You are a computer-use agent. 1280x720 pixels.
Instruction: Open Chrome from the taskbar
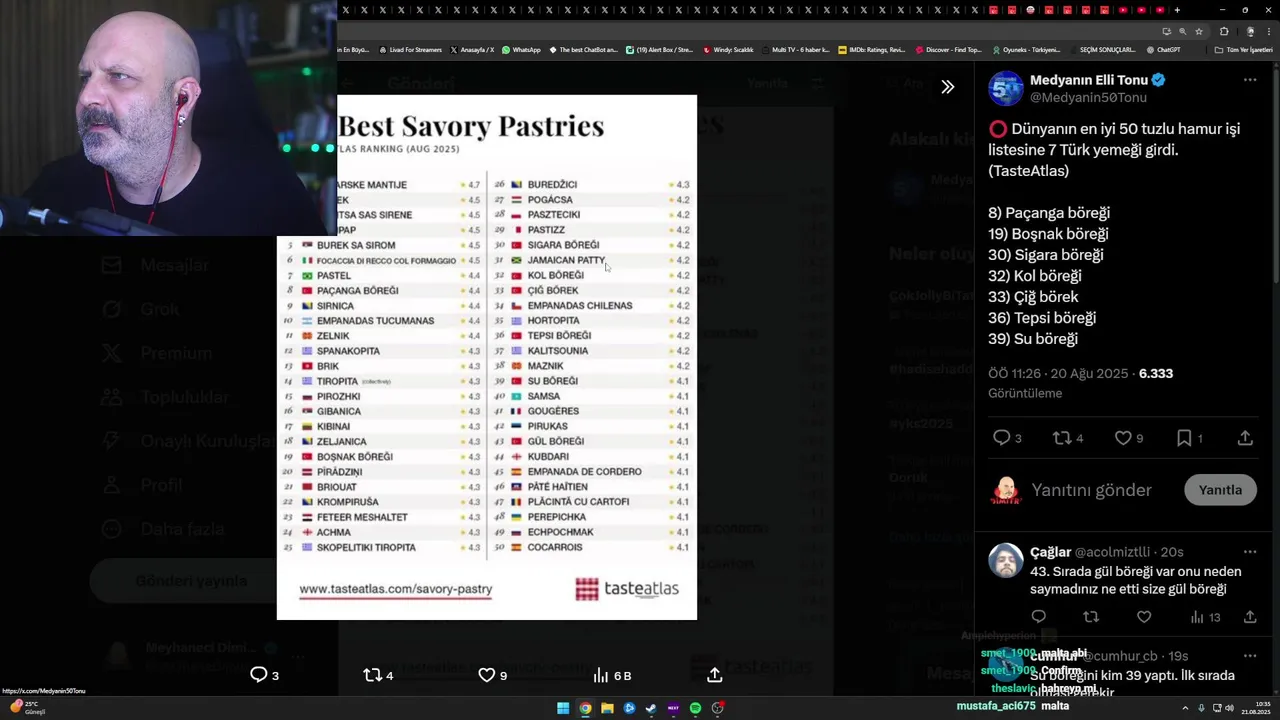(x=585, y=708)
